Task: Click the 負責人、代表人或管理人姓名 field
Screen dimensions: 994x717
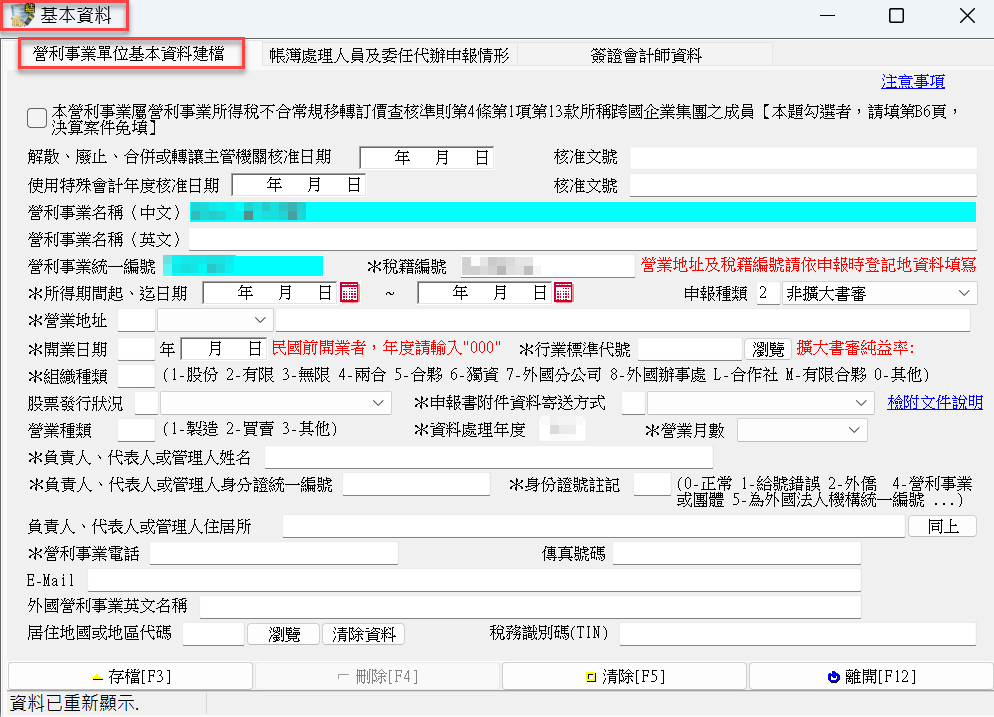Action: [489, 457]
